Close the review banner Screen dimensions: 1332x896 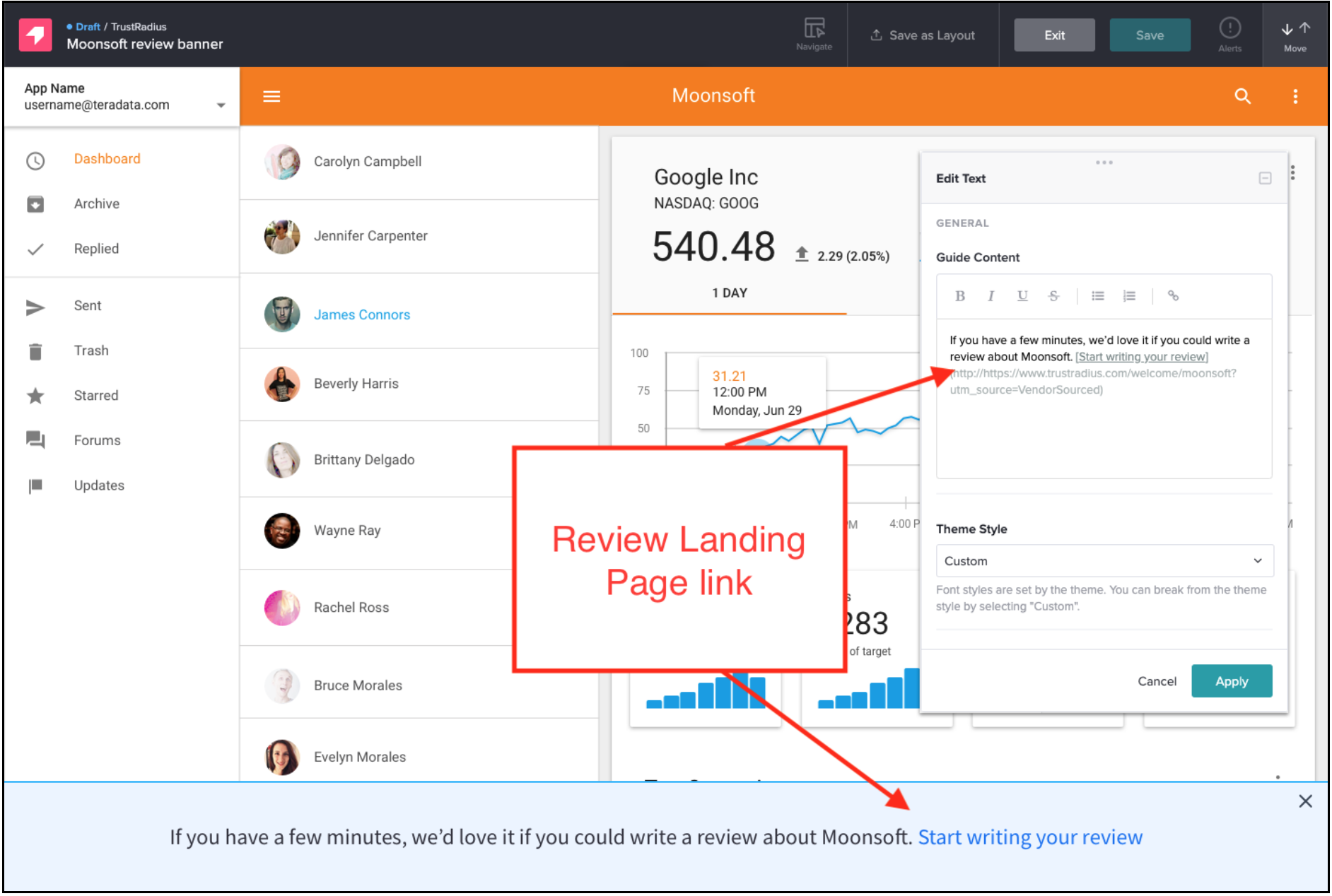coord(1305,801)
